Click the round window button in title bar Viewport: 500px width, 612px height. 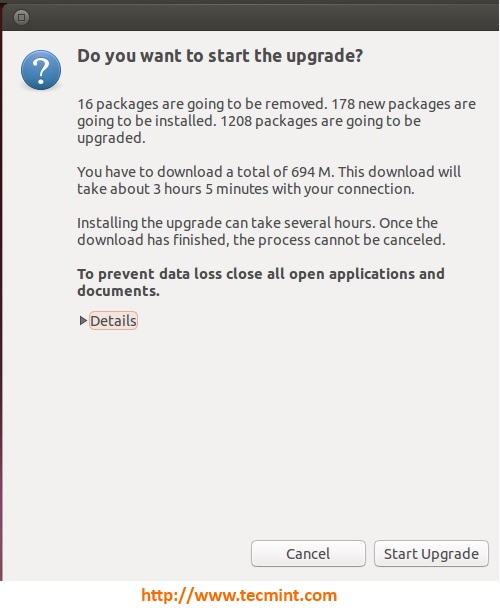[21, 17]
